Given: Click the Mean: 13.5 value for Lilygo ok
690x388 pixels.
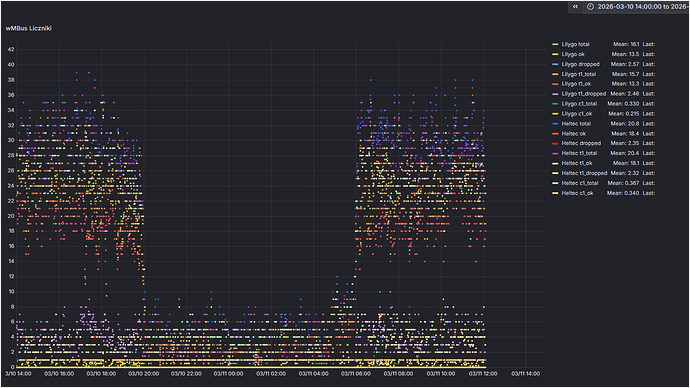Looking at the screenshot, I should (625, 54).
